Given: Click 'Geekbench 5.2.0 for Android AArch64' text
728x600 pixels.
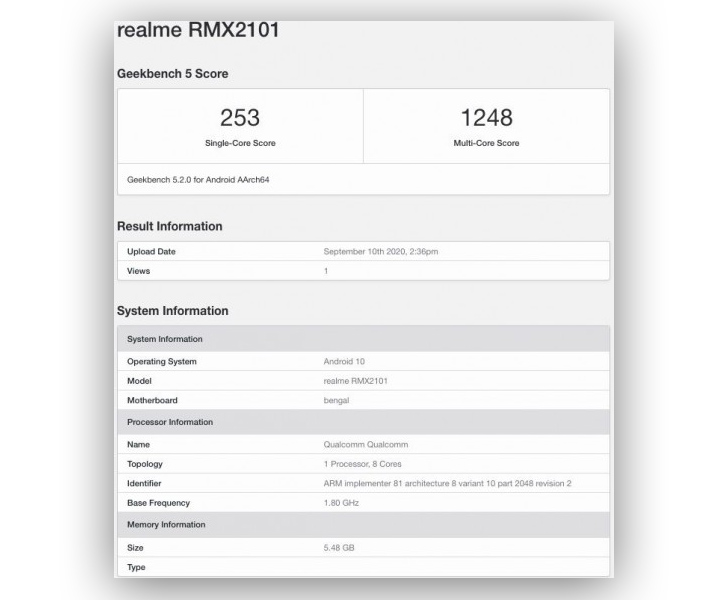Looking at the screenshot, I should pos(198,180).
